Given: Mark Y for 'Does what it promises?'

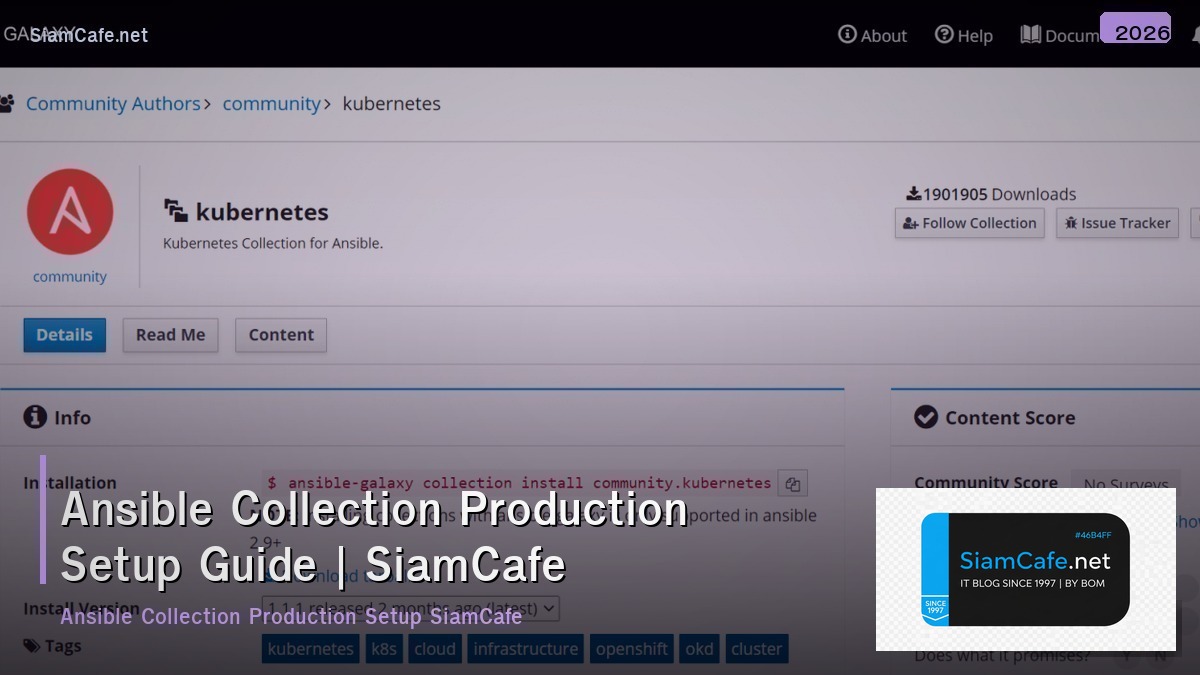Looking at the screenshot, I should [1127, 654].
